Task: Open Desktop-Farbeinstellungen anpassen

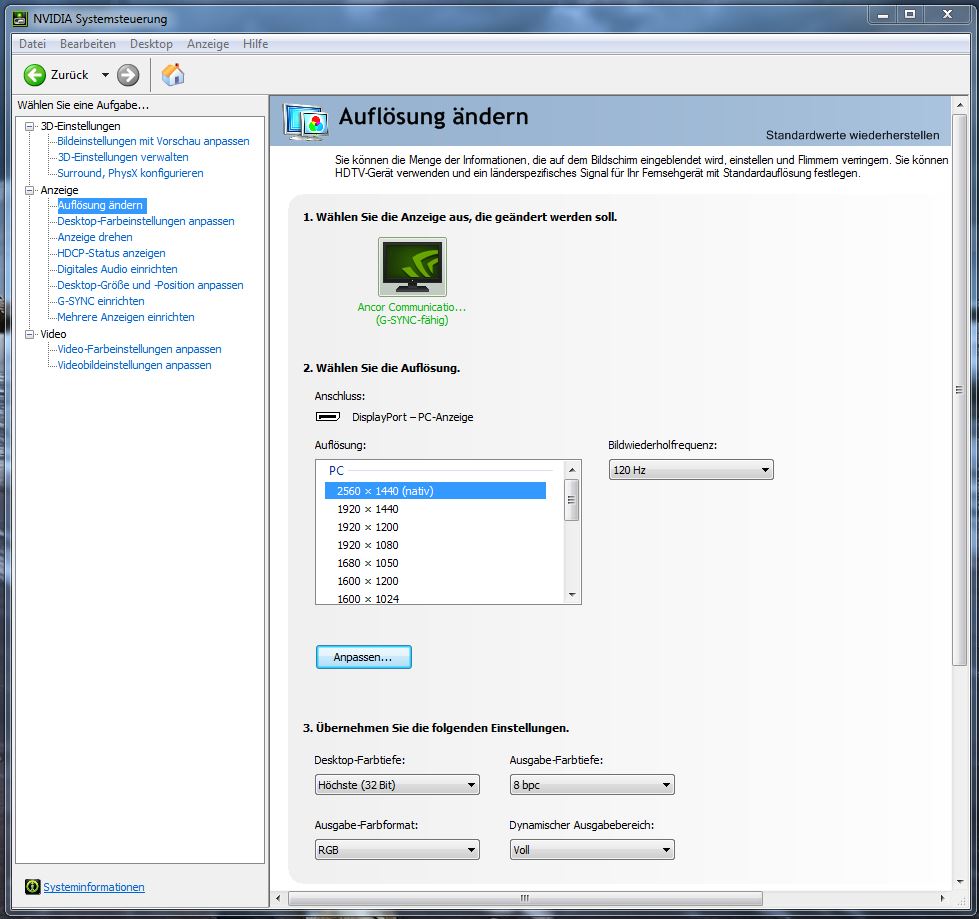Action: click(146, 221)
